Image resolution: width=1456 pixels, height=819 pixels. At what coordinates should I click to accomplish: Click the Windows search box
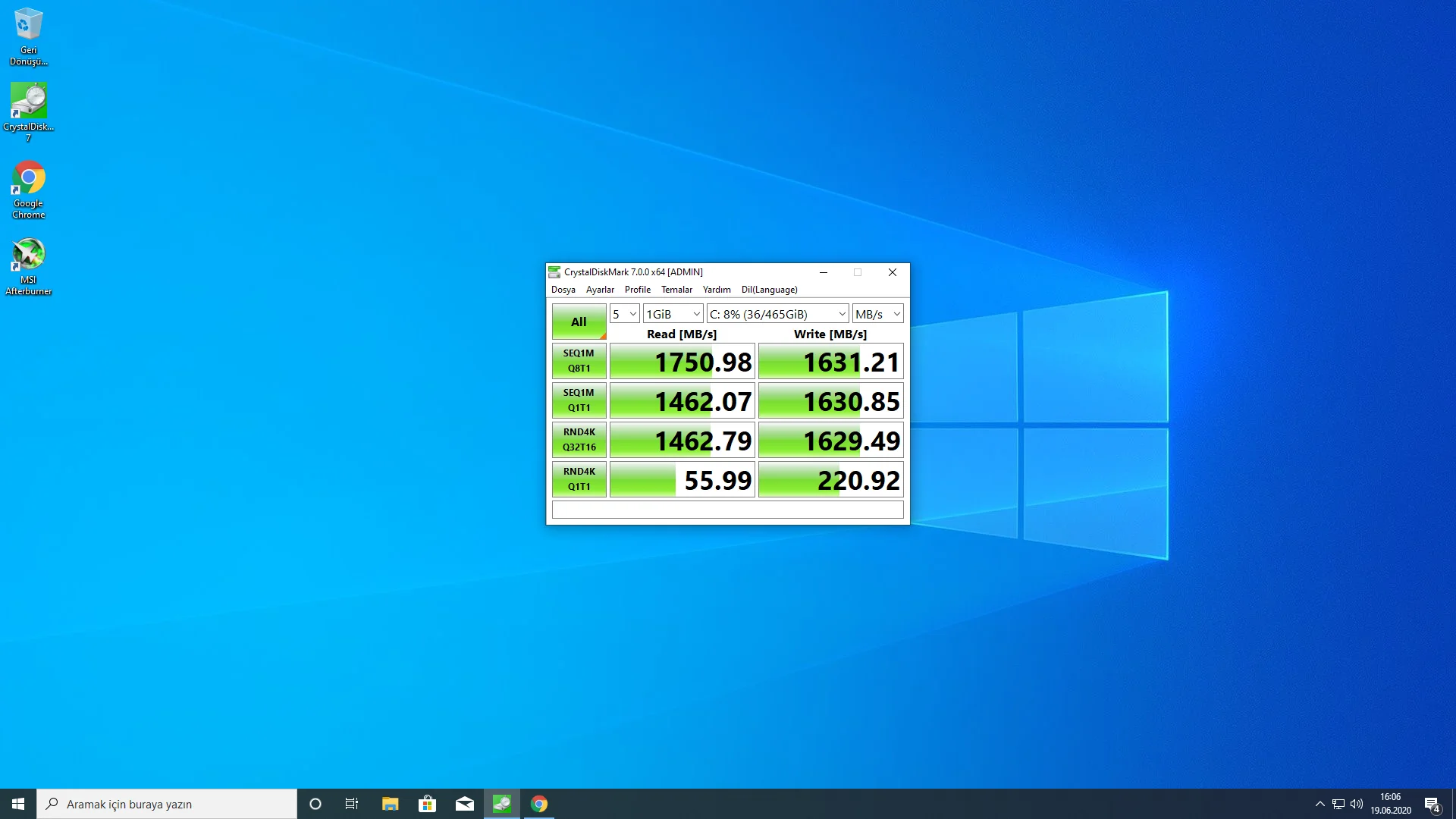167,804
